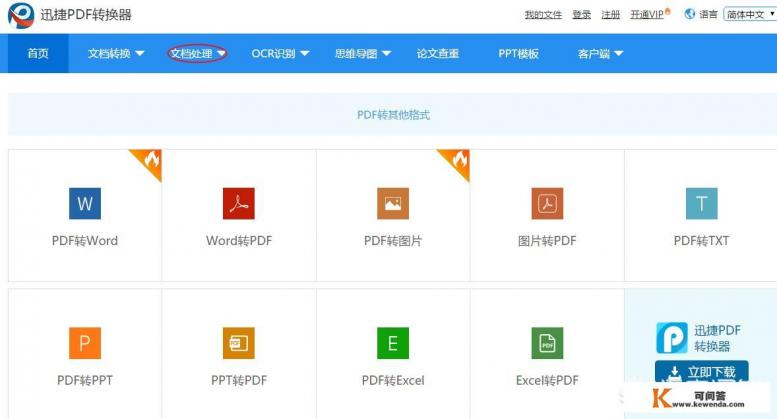Open the PPT模板 page
Viewport: 777px width, 419px height.
click(518, 53)
